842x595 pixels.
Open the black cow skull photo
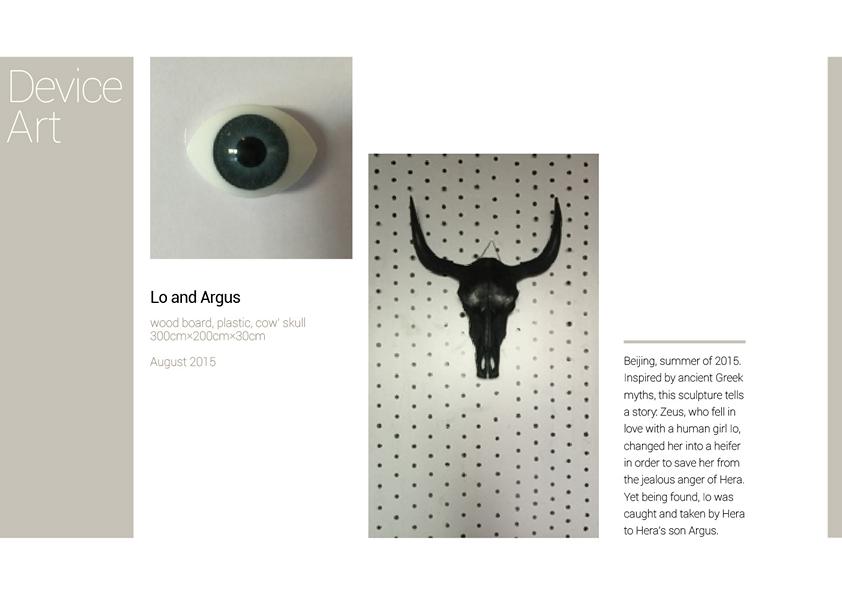(483, 346)
